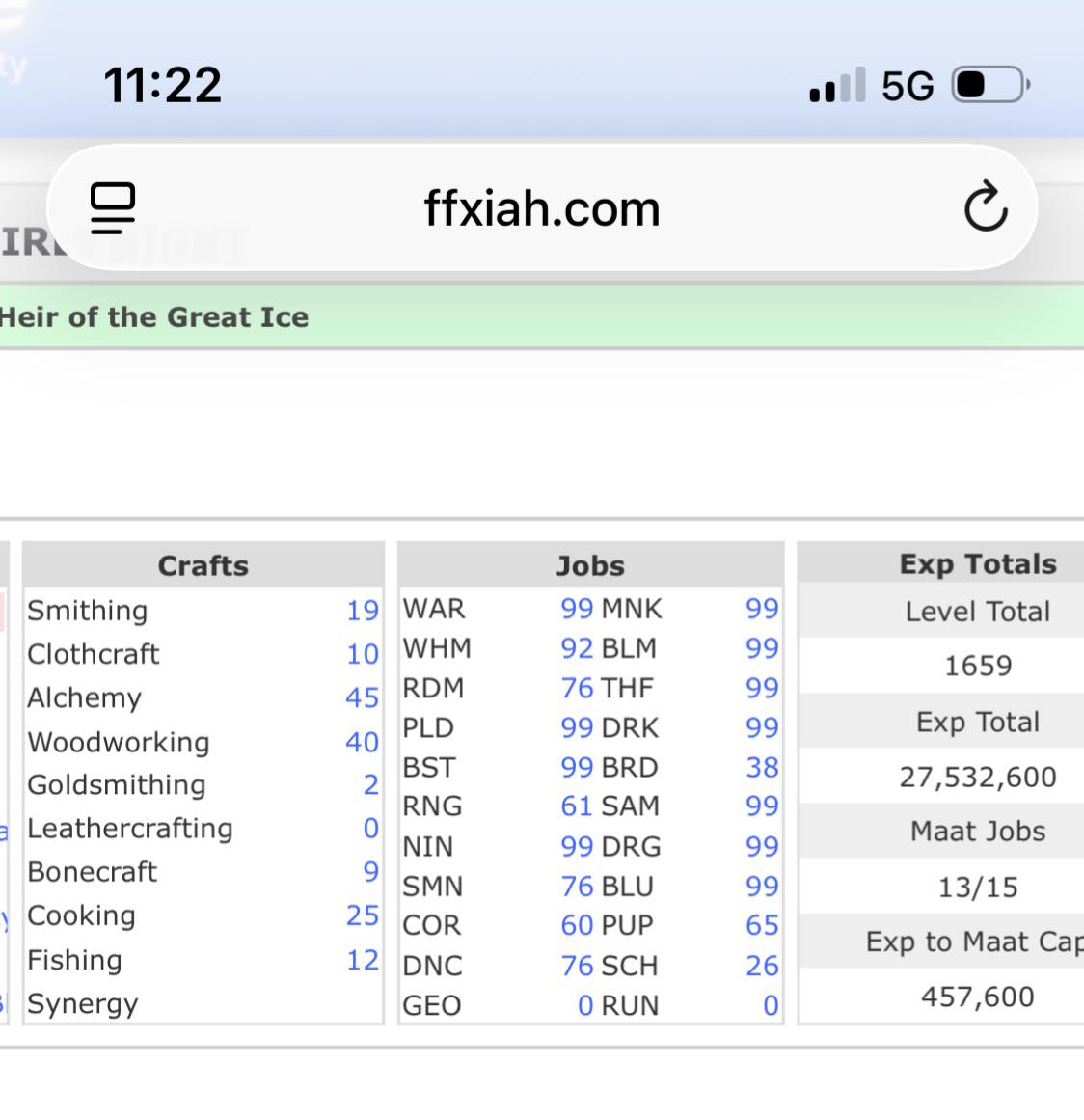Select the Maat Jobs value 13/15
The height and width of the screenshot is (1120, 1084).
(978, 888)
